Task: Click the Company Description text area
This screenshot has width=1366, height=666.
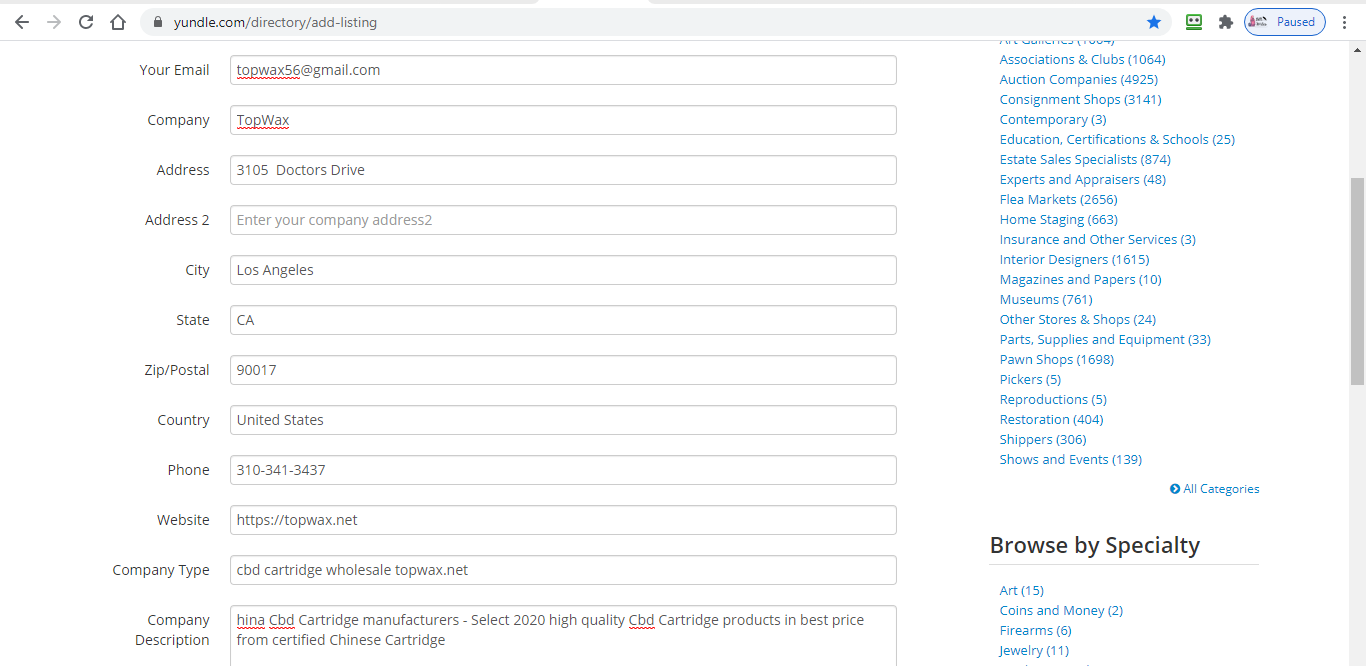Action: 563,635
